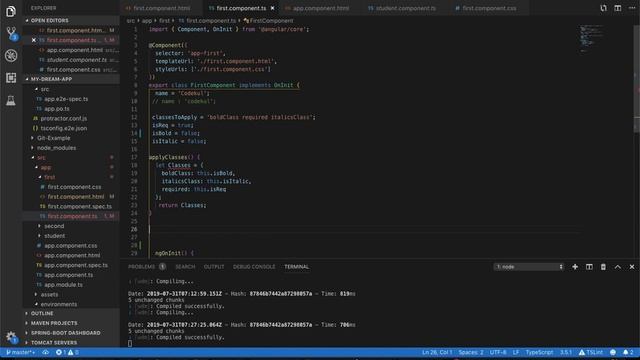Kill the terminal with trash icon
Image resolution: width=640 pixels, height=360 pixels.
[x=603, y=267]
